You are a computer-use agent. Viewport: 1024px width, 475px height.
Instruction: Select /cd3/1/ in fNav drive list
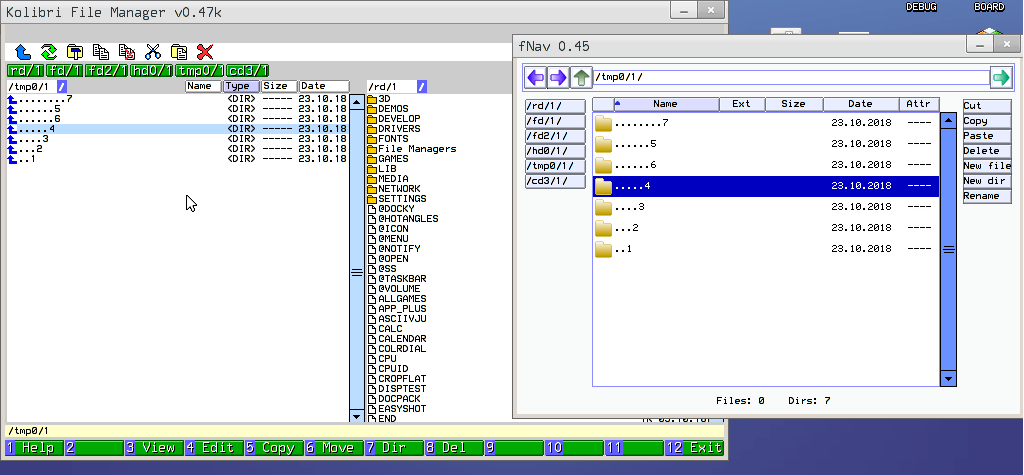tap(554, 181)
